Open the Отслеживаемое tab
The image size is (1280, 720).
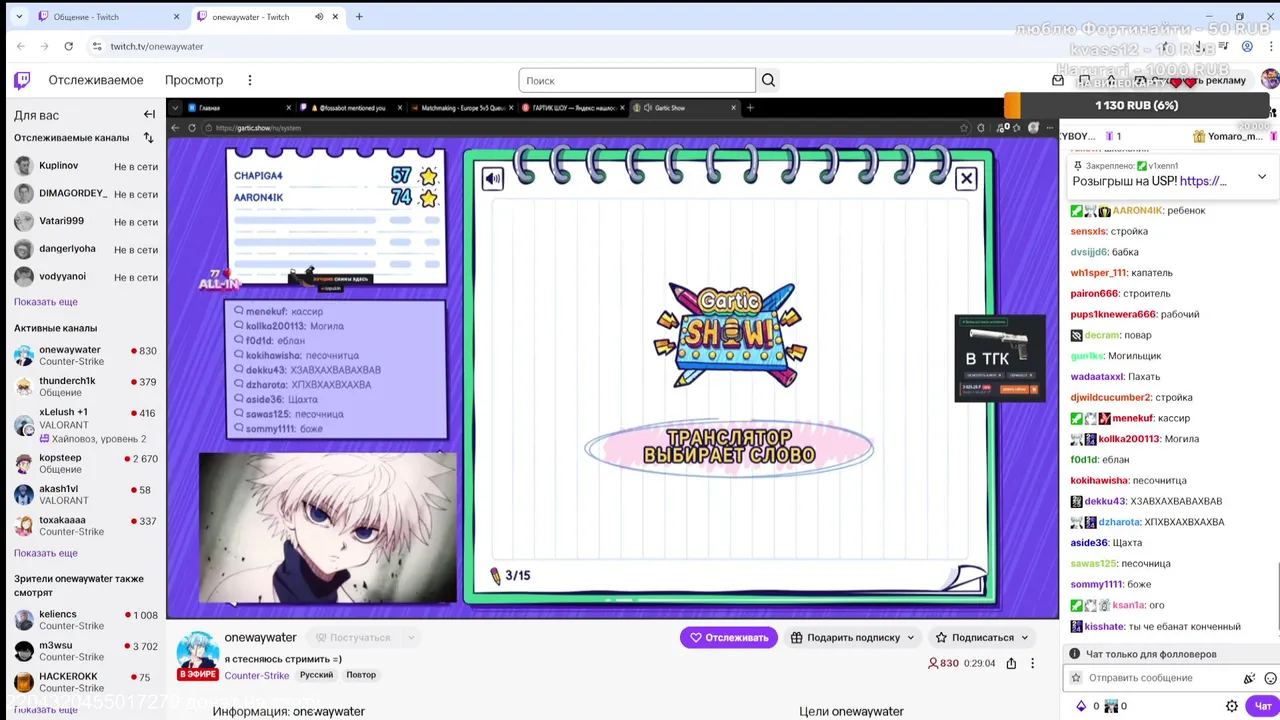pos(96,80)
